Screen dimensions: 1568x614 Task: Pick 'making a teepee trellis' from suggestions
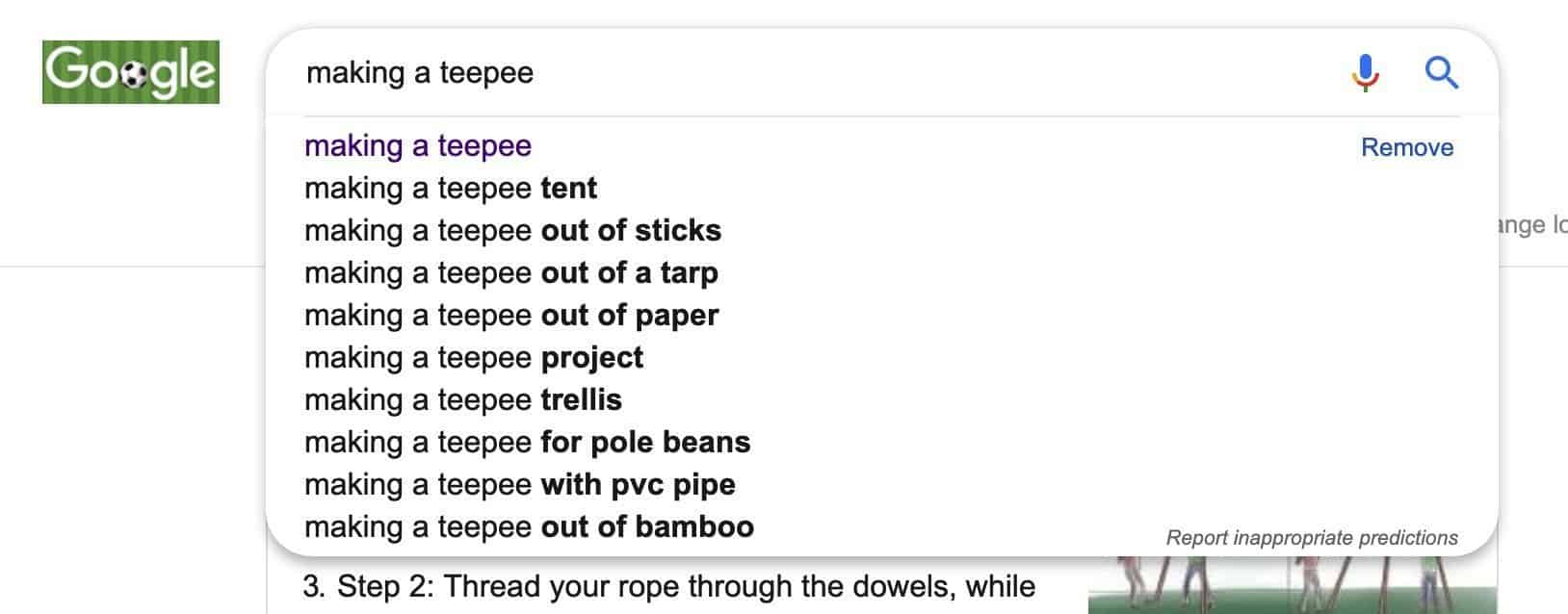pyautogui.click(x=462, y=399)
